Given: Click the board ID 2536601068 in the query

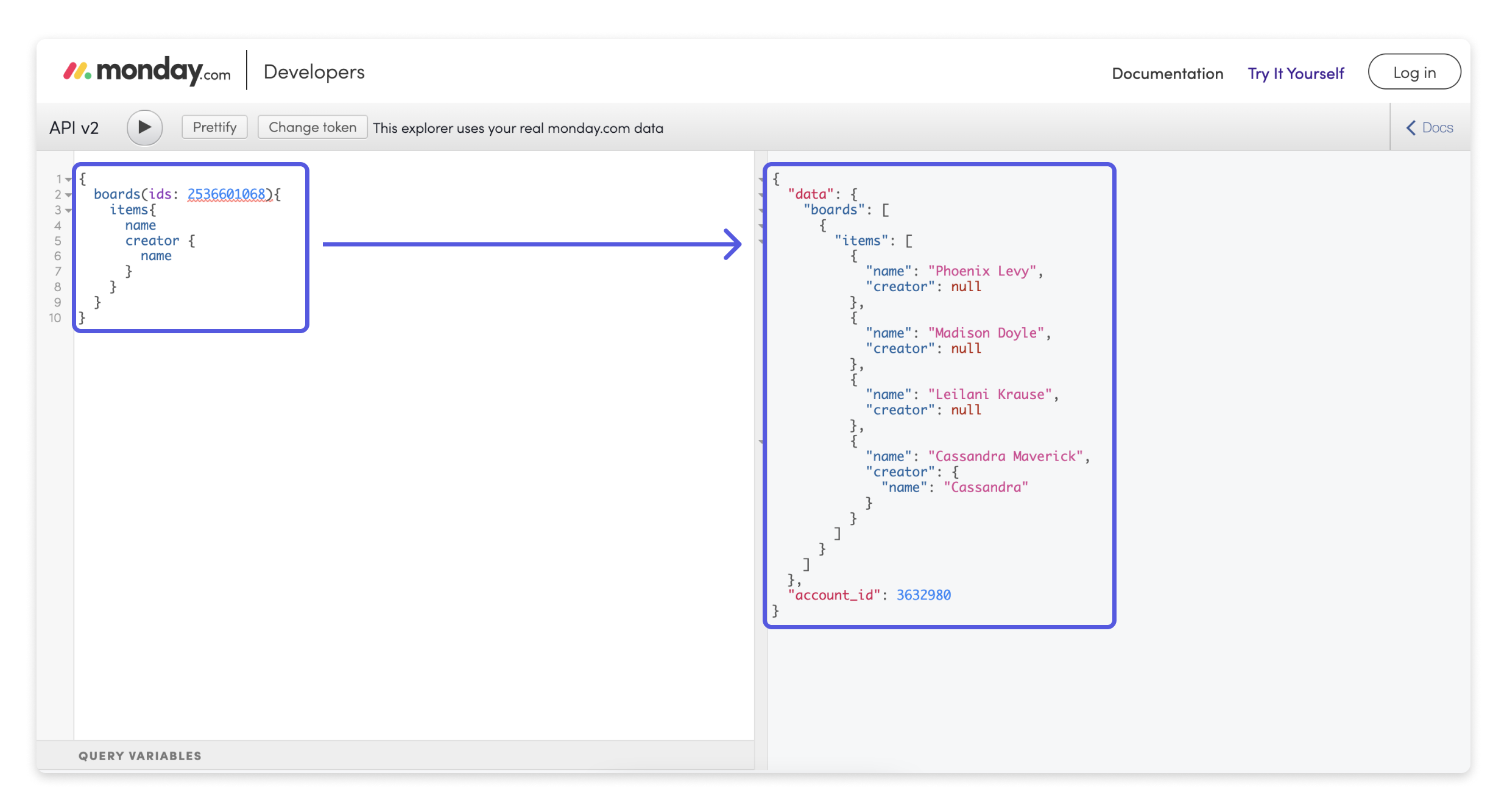Looking at the screenshot, I should [x=226, y=194].
